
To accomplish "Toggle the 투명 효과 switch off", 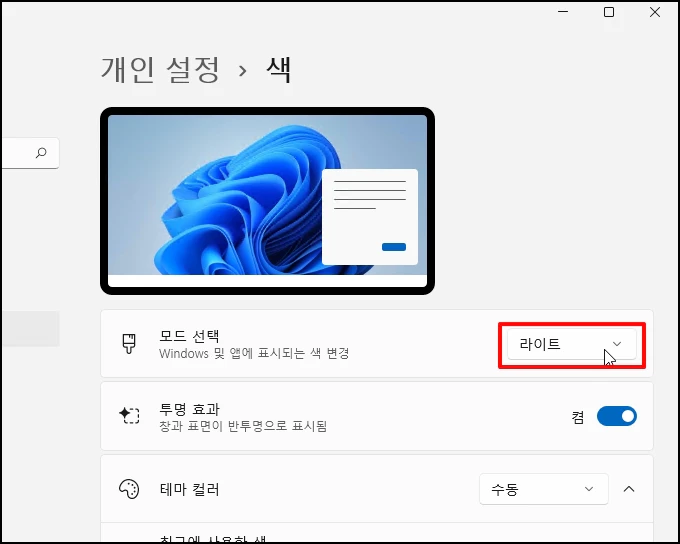I will pos(617,416).
